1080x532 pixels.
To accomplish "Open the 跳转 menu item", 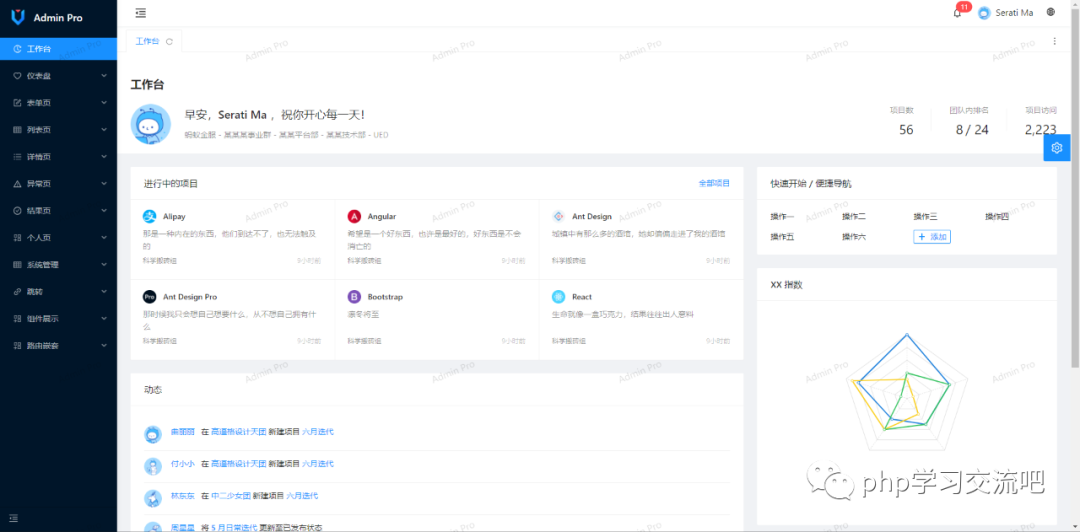I will click(x=59, y=291).
